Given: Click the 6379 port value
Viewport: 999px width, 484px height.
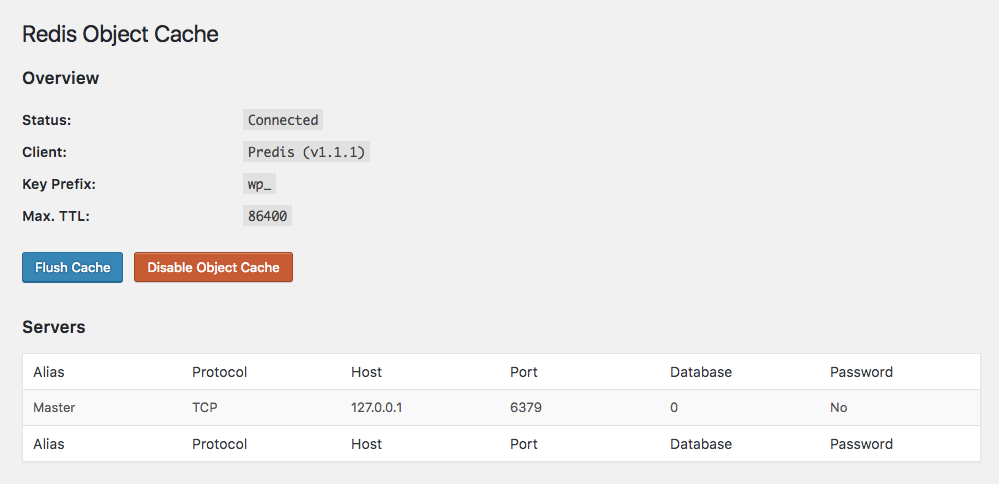Looking at the screenshot, I should (x=526, y=408).
